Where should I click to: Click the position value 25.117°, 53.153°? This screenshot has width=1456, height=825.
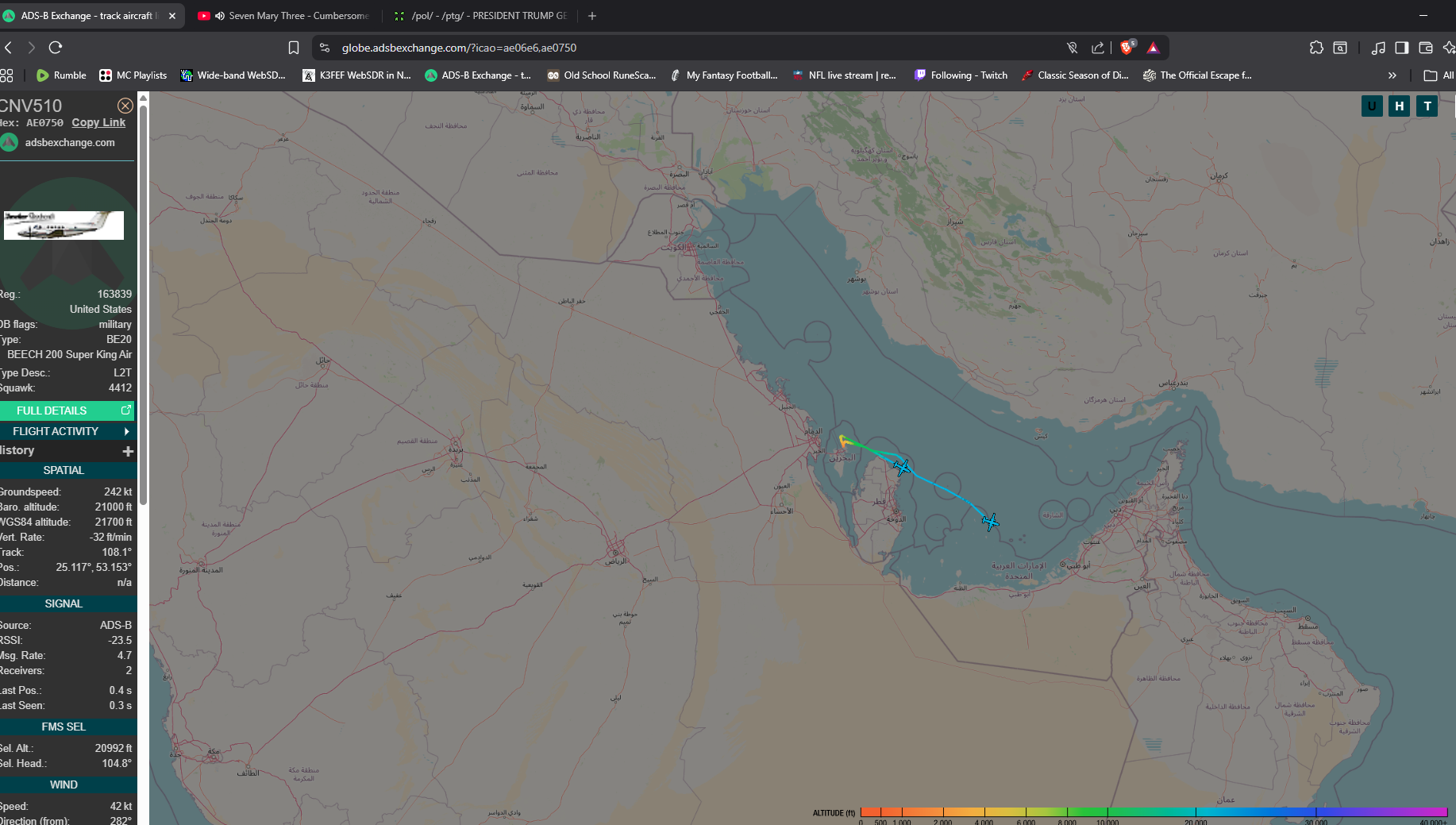94,567
